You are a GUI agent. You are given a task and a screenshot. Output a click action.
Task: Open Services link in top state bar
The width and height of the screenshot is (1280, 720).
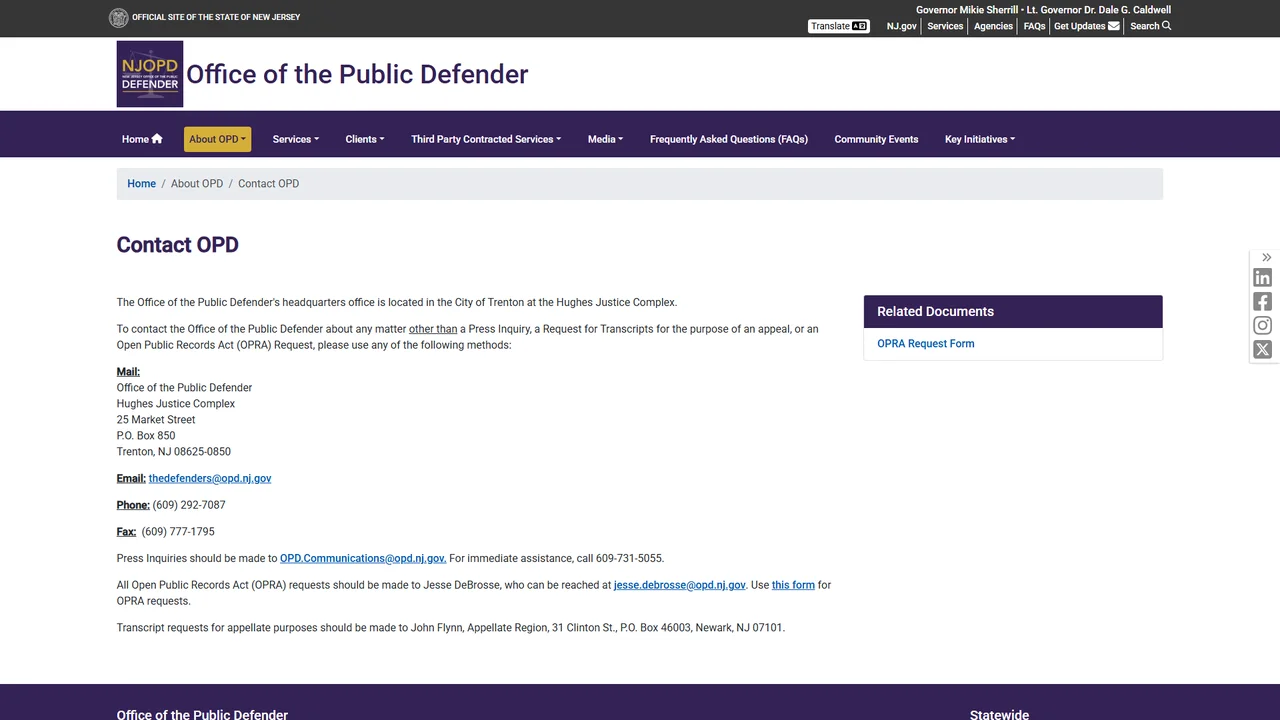[945, 26]
